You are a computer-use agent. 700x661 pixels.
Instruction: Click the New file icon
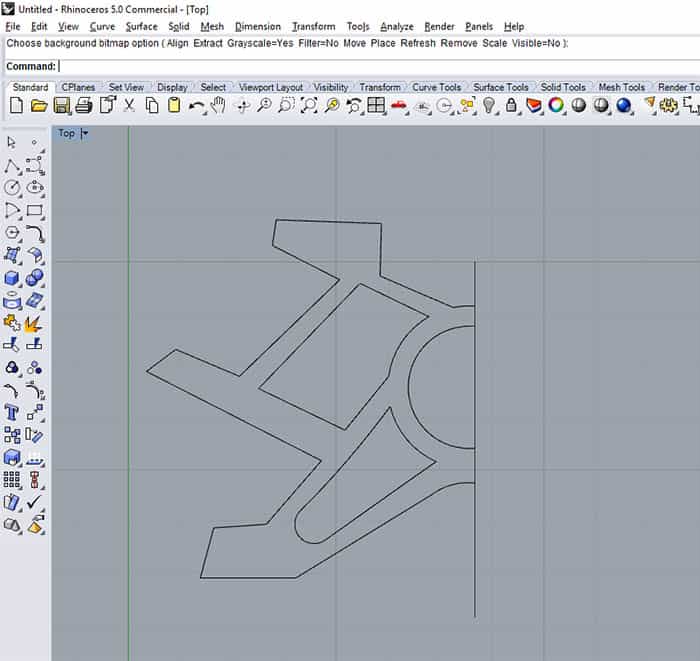pyautogui.click(x=17, y=106)
